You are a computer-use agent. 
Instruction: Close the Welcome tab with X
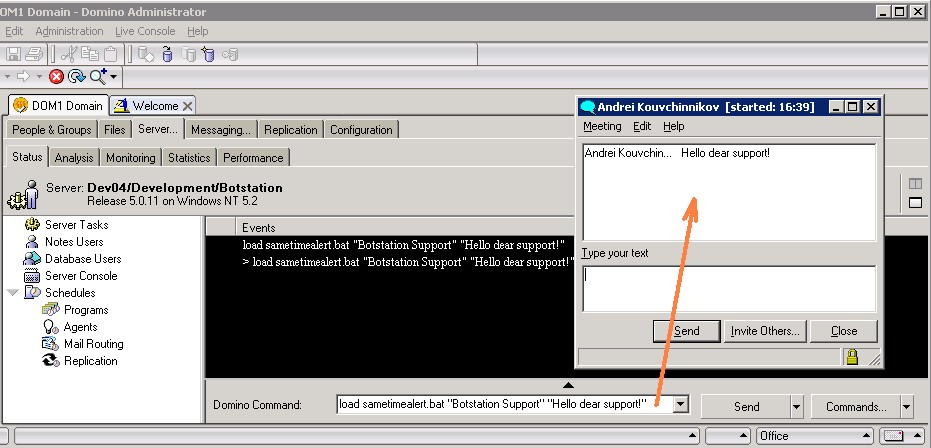pyautogui.click(x=187, y=106)
